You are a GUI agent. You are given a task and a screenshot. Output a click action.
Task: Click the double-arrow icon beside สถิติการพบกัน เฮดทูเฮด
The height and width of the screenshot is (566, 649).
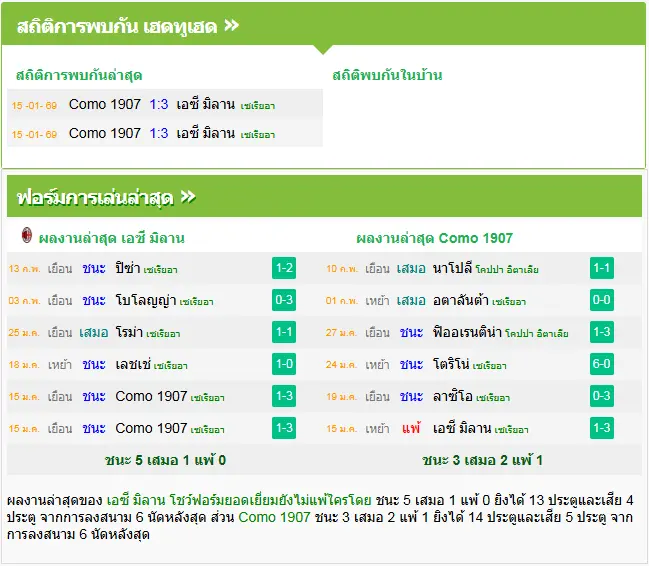tap(231, 26)
